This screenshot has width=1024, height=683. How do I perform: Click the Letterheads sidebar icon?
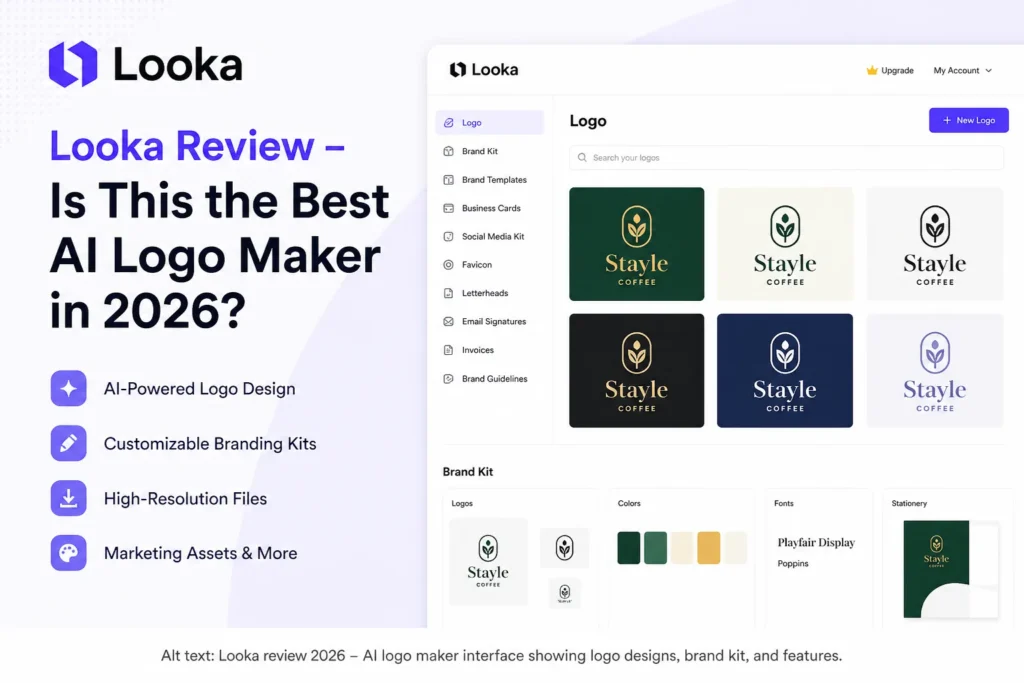pyautogui.click(x=449, y=293)
